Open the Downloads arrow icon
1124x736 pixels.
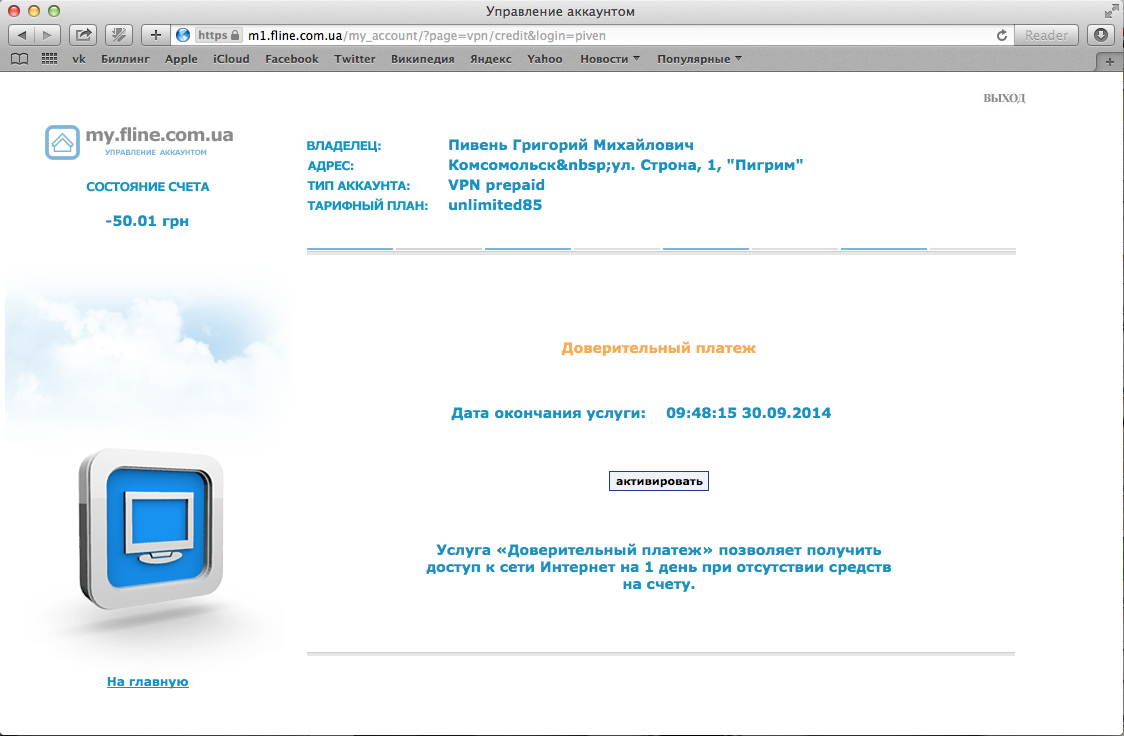[1101, 35]
